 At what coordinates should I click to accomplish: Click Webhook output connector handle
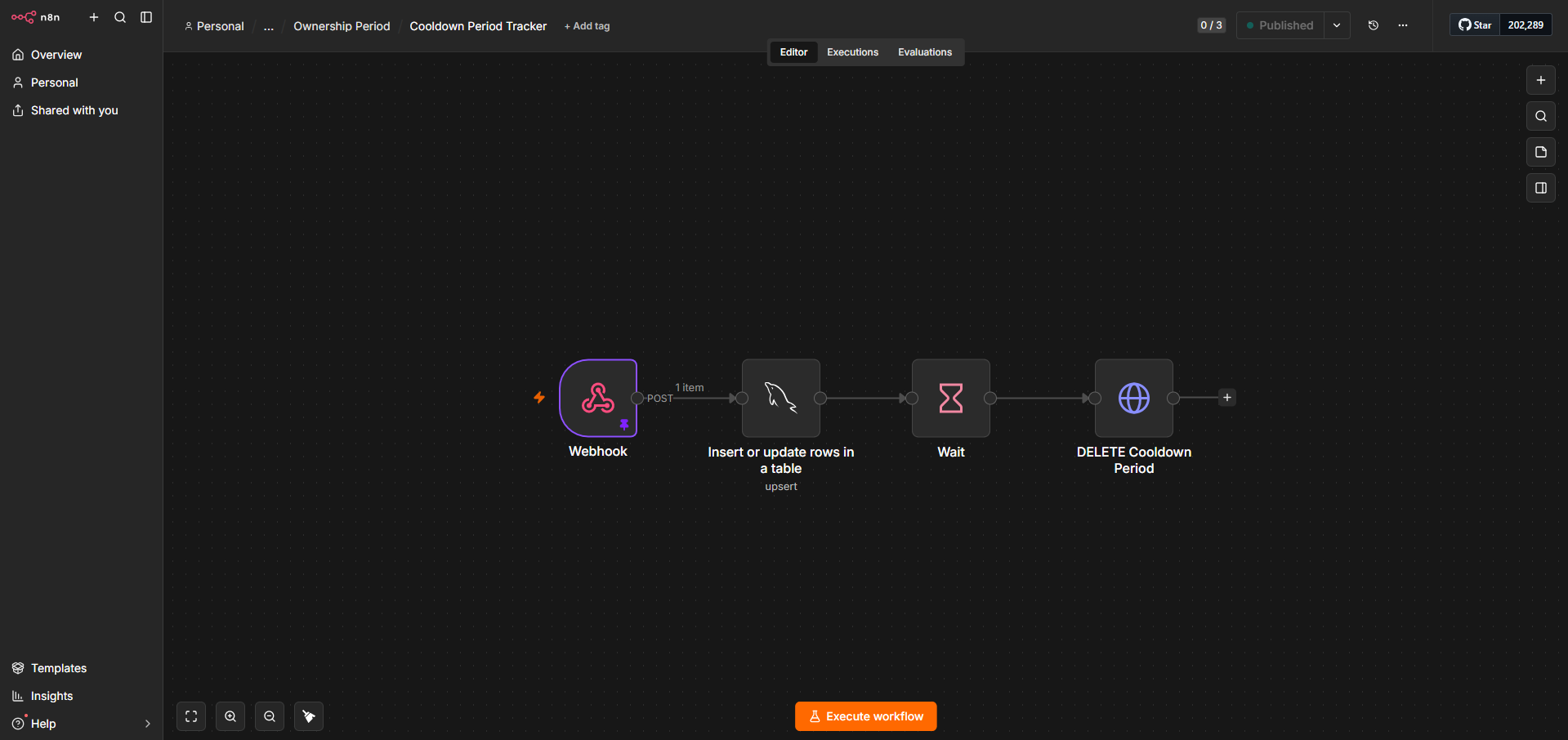point(637,399)
